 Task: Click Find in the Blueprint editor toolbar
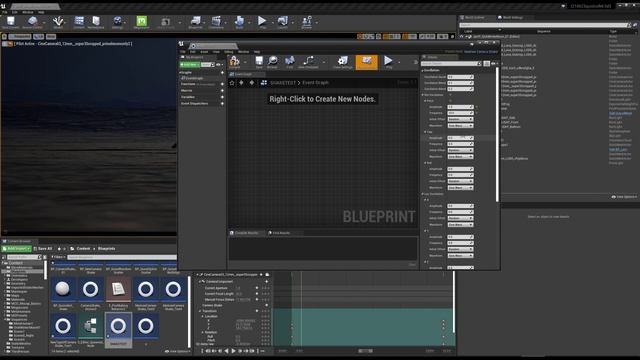[x=289, y=62]
